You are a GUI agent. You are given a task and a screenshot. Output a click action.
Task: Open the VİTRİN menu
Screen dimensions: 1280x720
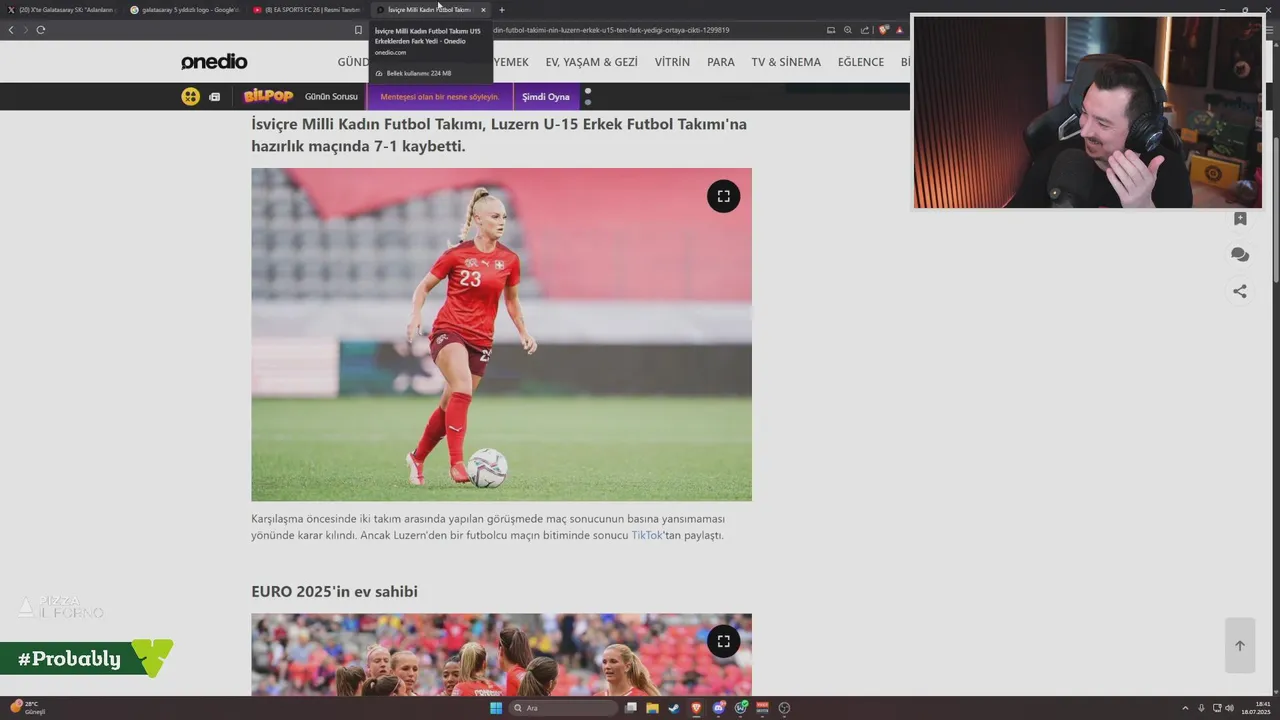(672, 62)
